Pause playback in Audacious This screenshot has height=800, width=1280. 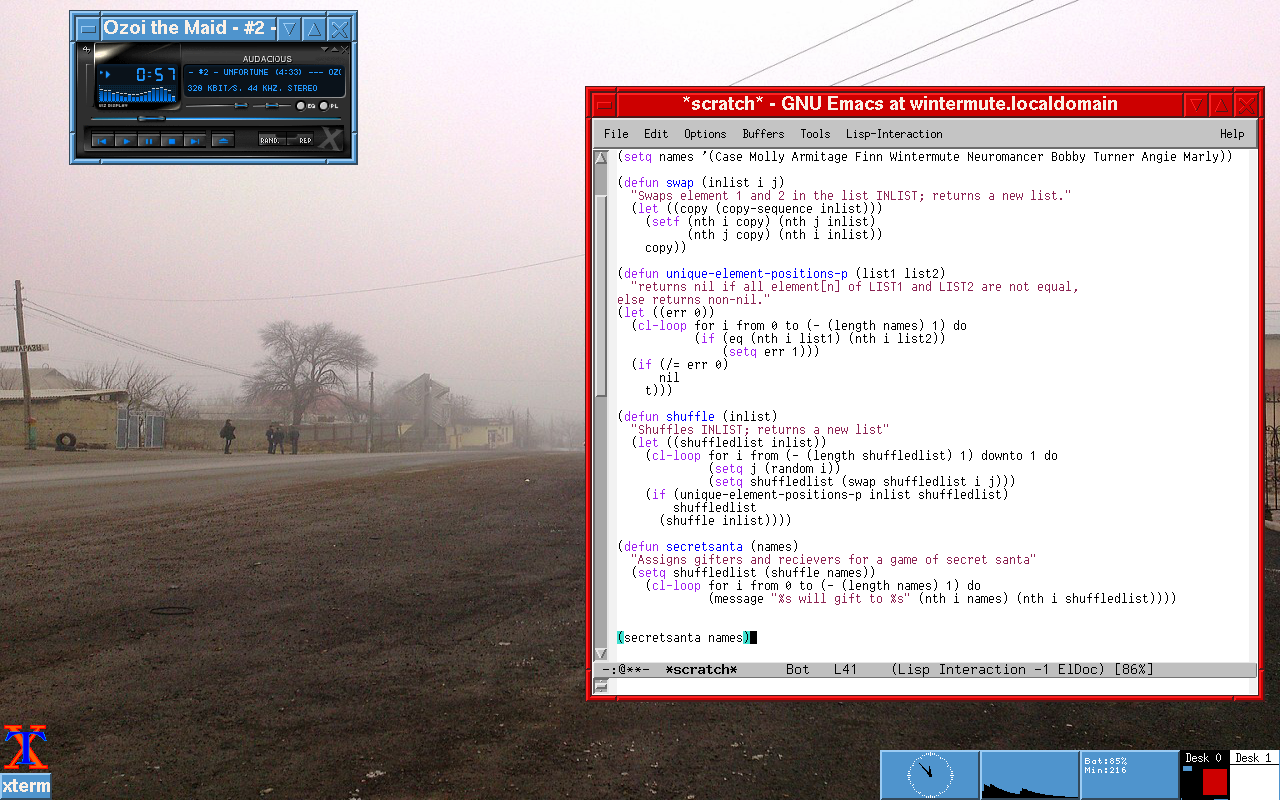coord(149,141)
